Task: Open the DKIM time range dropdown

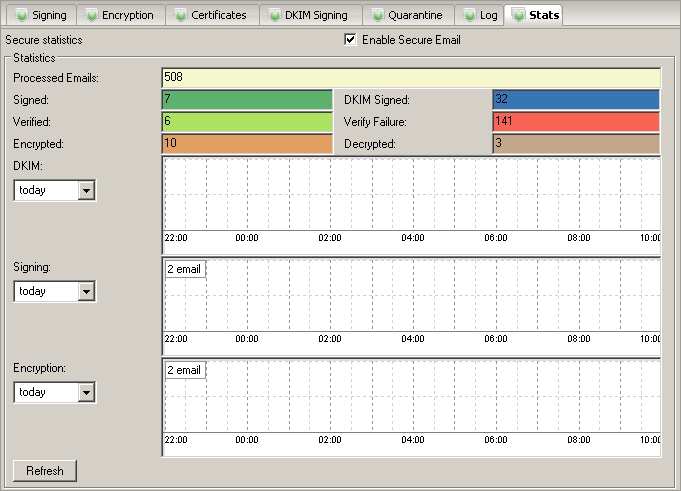Action: (x=86, y=190)
